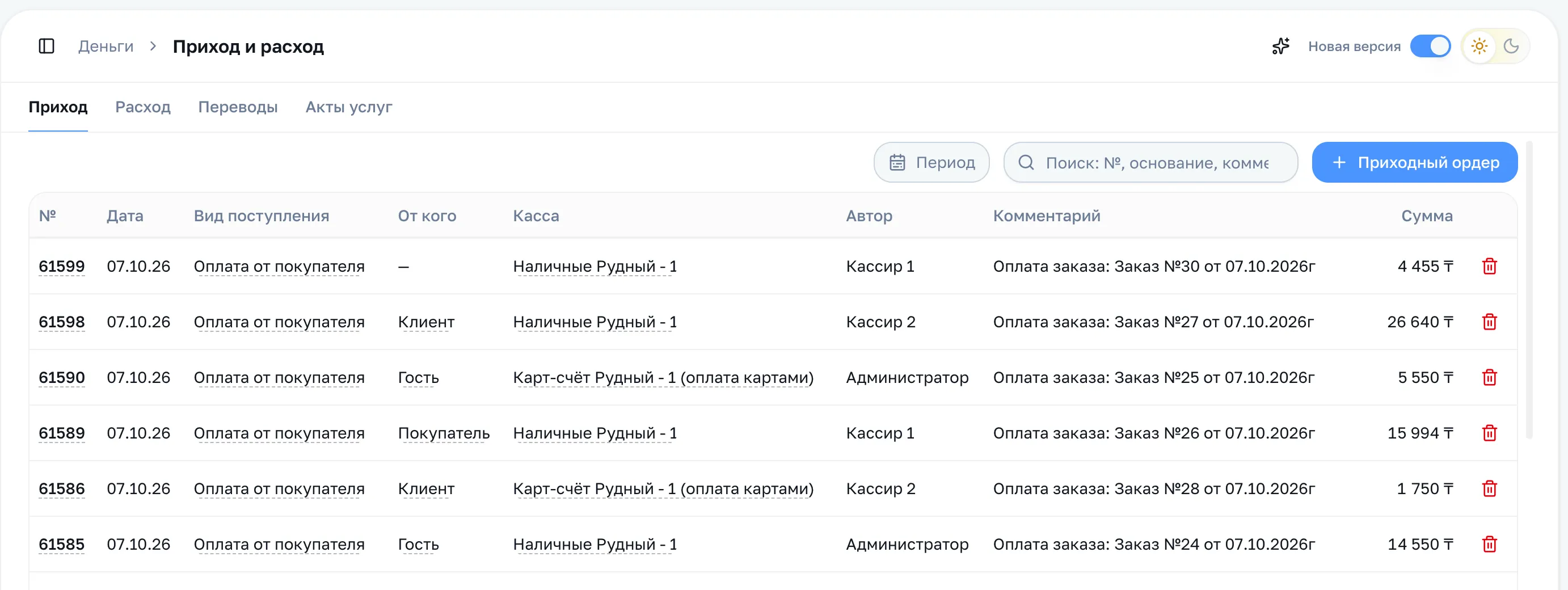The width and height of the screenshot is (1568, 590).
Task: Delete order 61599 with trash icon
Action: (x=1490, y=266)
